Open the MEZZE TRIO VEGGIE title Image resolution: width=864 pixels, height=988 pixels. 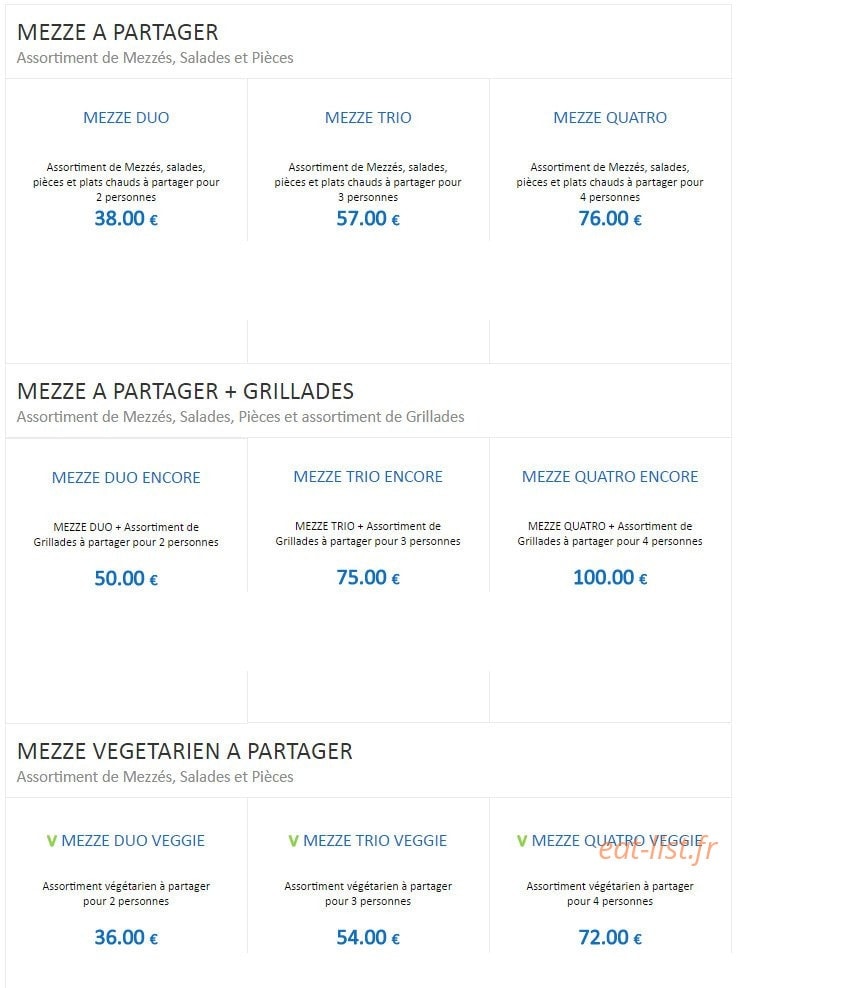click(x=375, y=841)
